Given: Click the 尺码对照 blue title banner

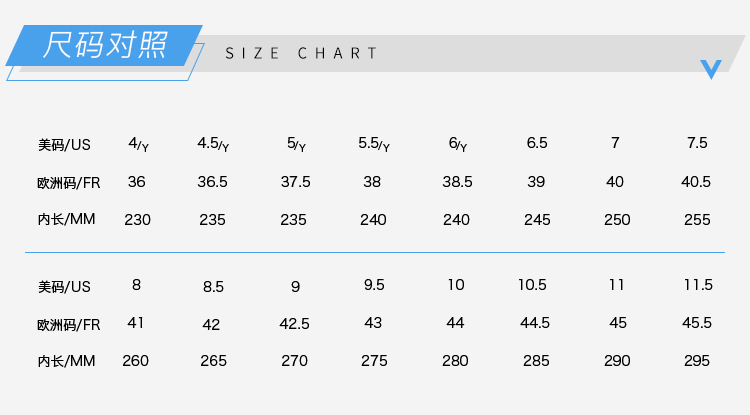Looking at the screenshot, I should click(104, 45).
